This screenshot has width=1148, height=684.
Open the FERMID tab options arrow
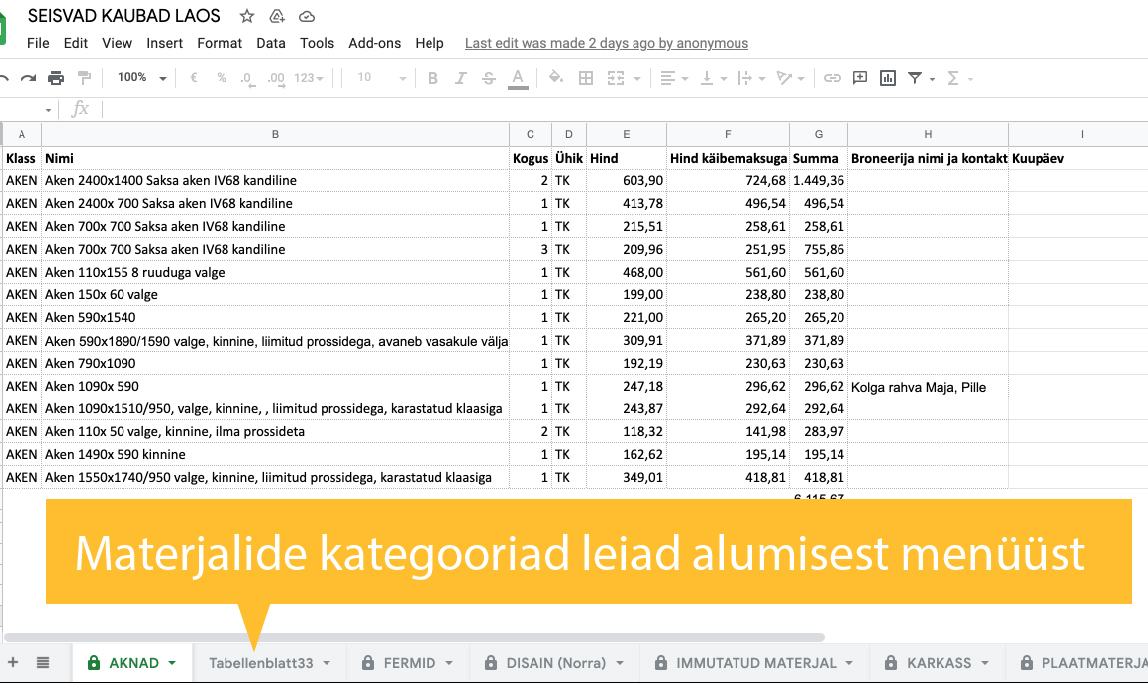(449, 663)
